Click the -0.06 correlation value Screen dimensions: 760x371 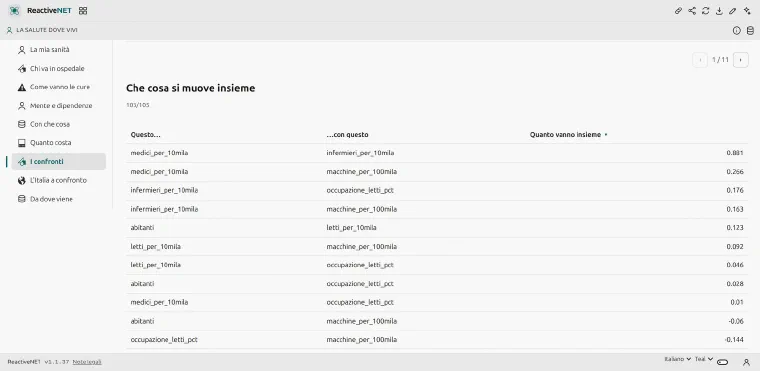(736, 321)
